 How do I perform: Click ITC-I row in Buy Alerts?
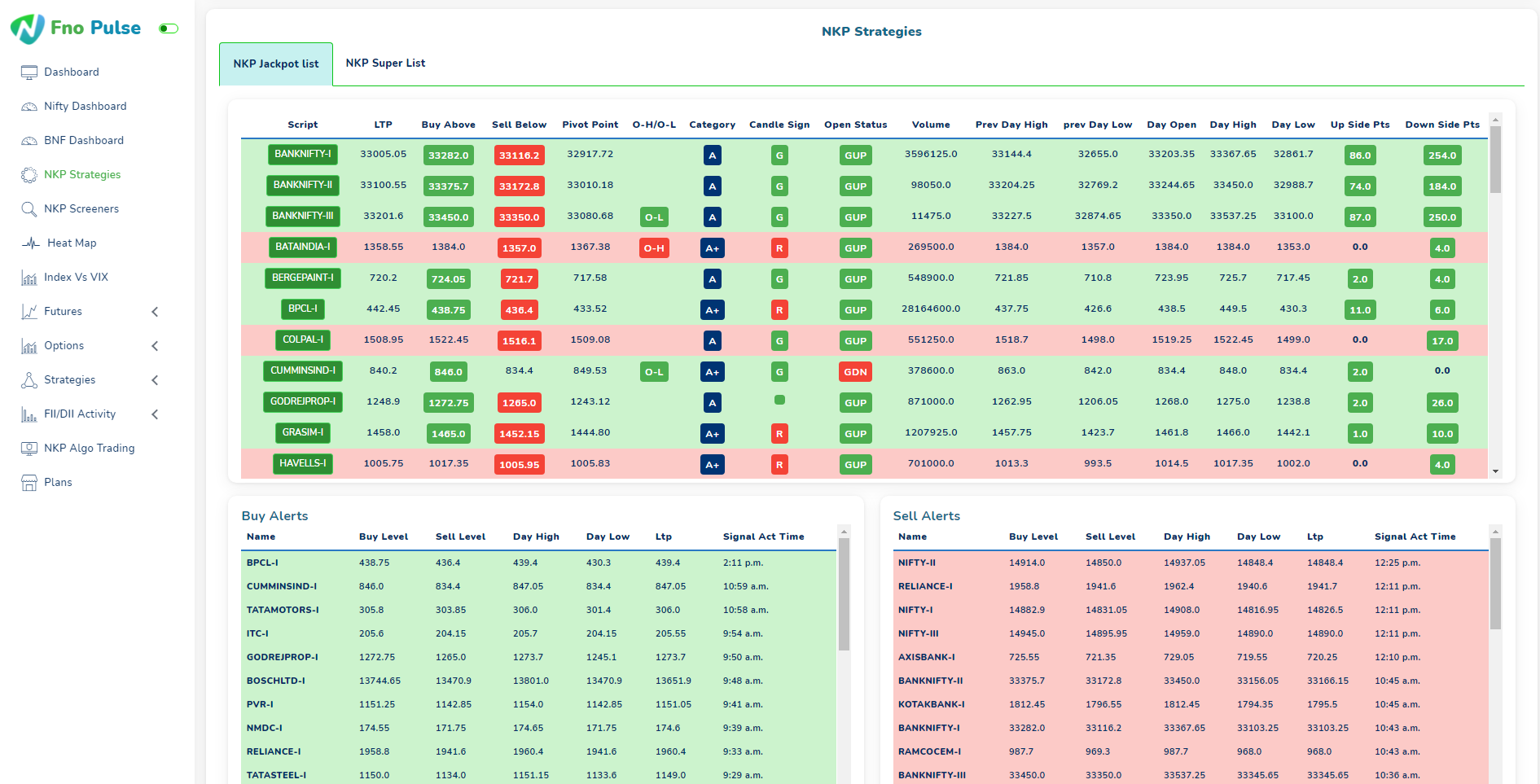538,633
